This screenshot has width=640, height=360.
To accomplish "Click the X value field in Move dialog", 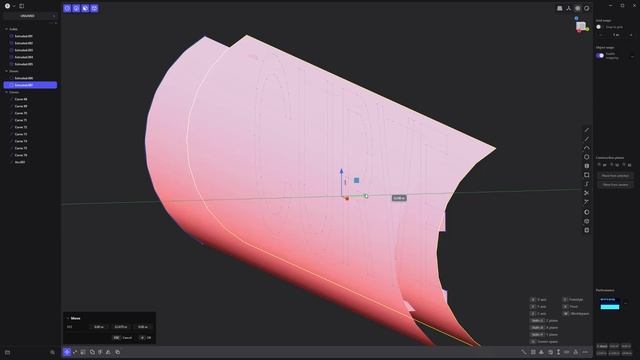I will [98, 327].
